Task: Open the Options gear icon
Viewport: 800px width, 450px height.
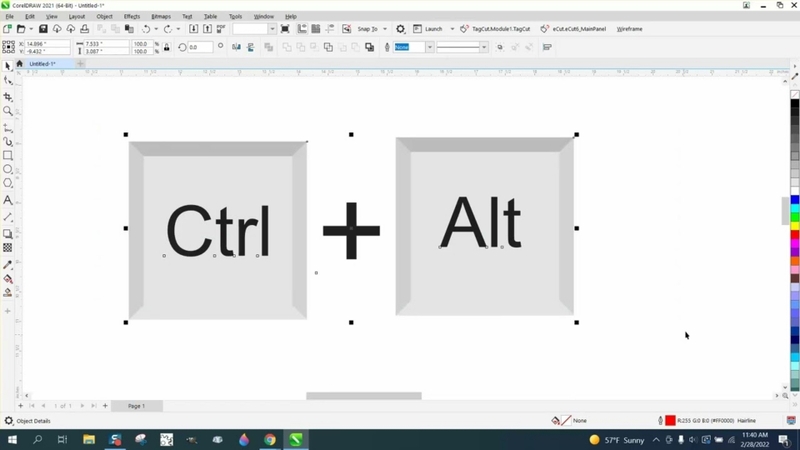Action: point(401,29)
